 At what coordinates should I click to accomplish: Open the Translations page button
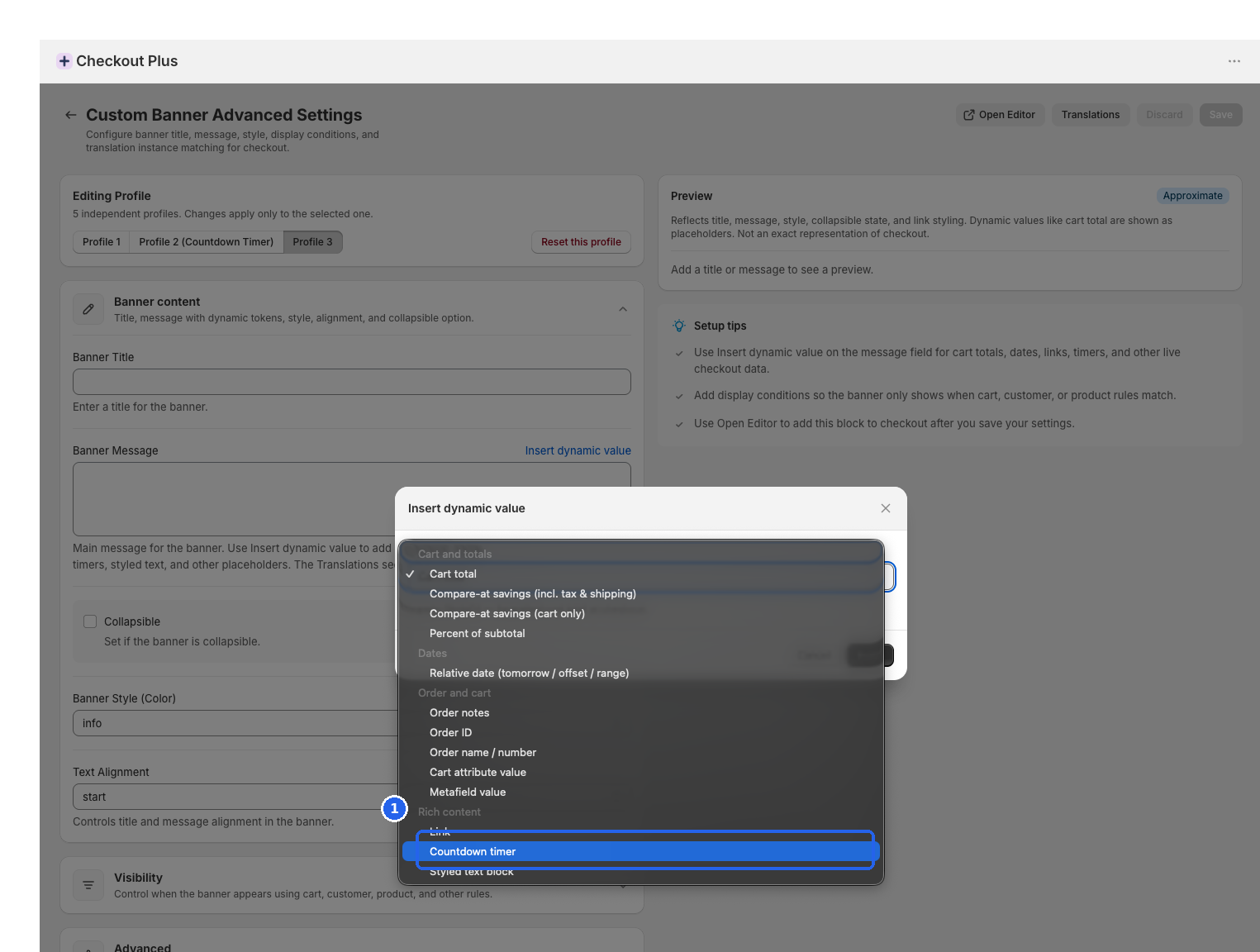tap(1091, 115)
